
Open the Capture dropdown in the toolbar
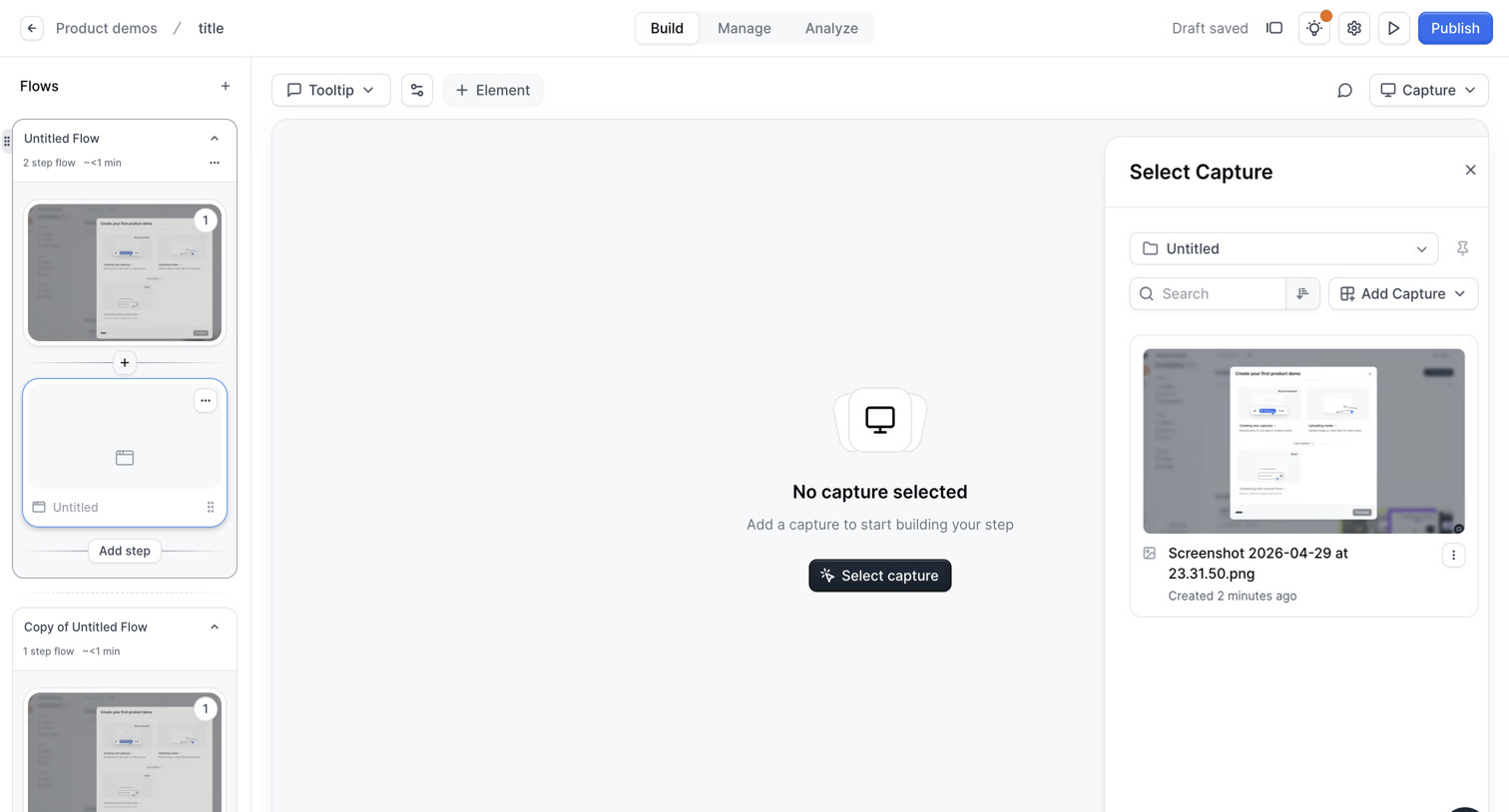coord(1428,90)
